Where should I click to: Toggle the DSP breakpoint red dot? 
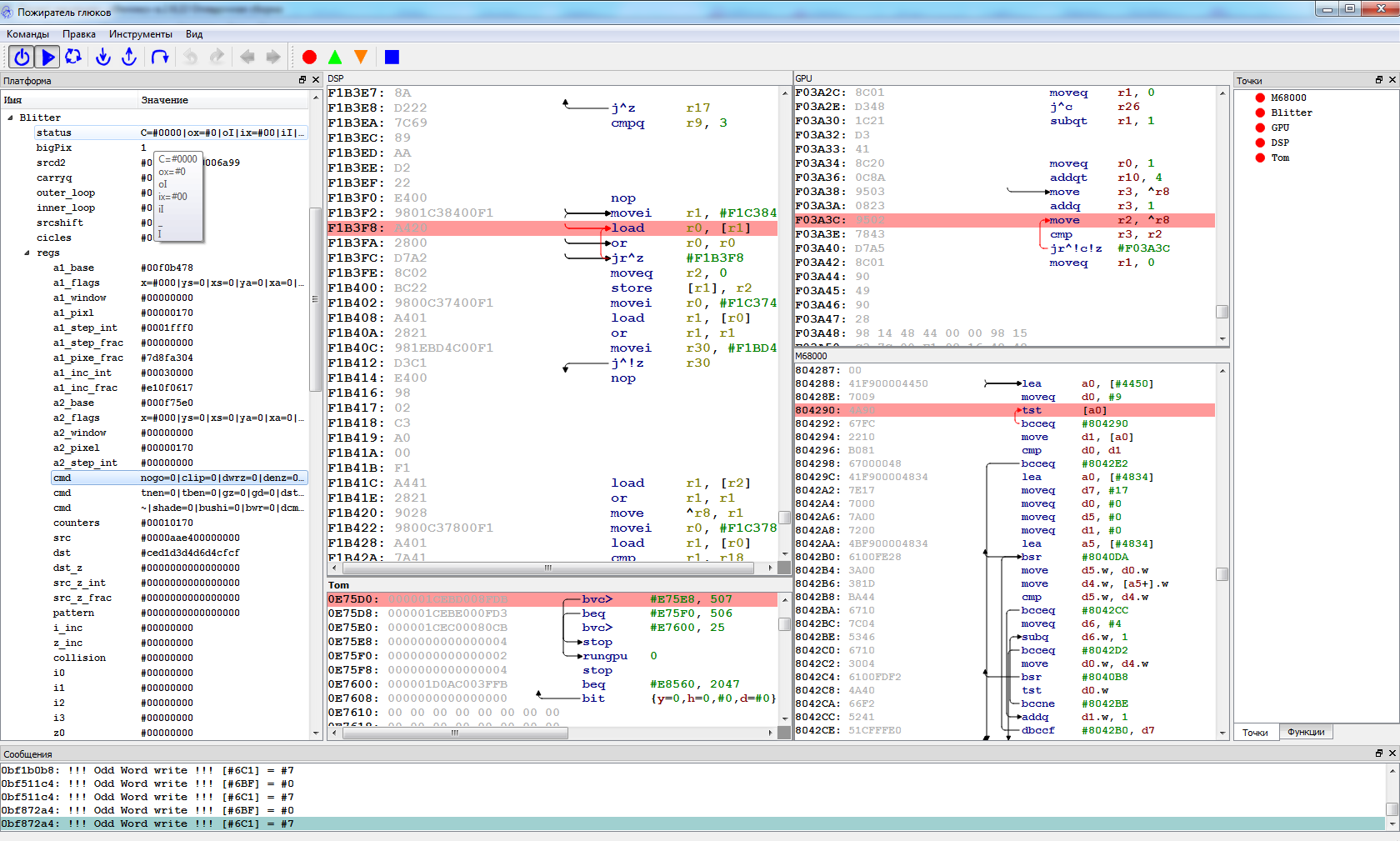[x=1260, y=143]
